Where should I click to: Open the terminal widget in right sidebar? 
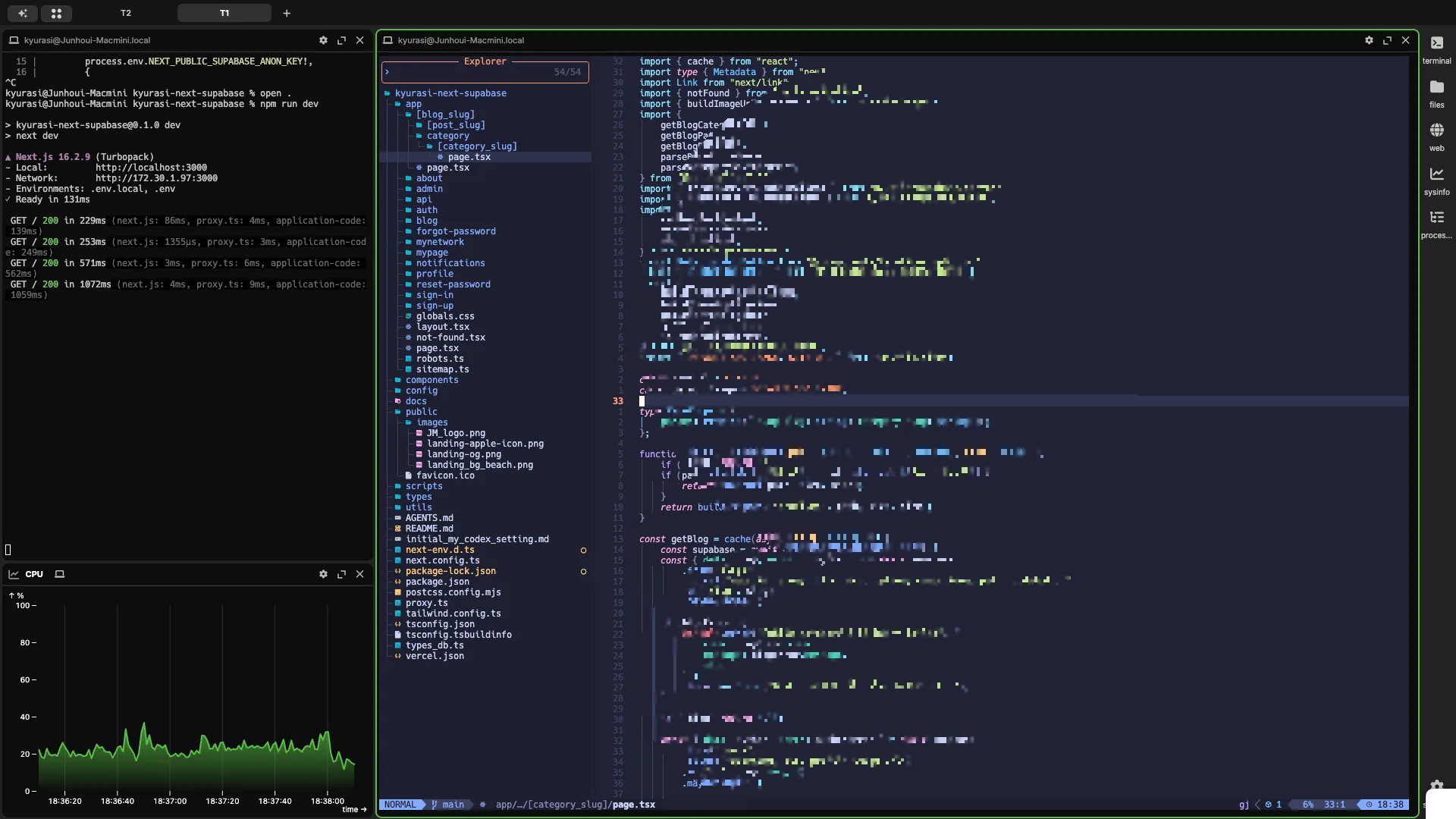(x=1436, y=49)
